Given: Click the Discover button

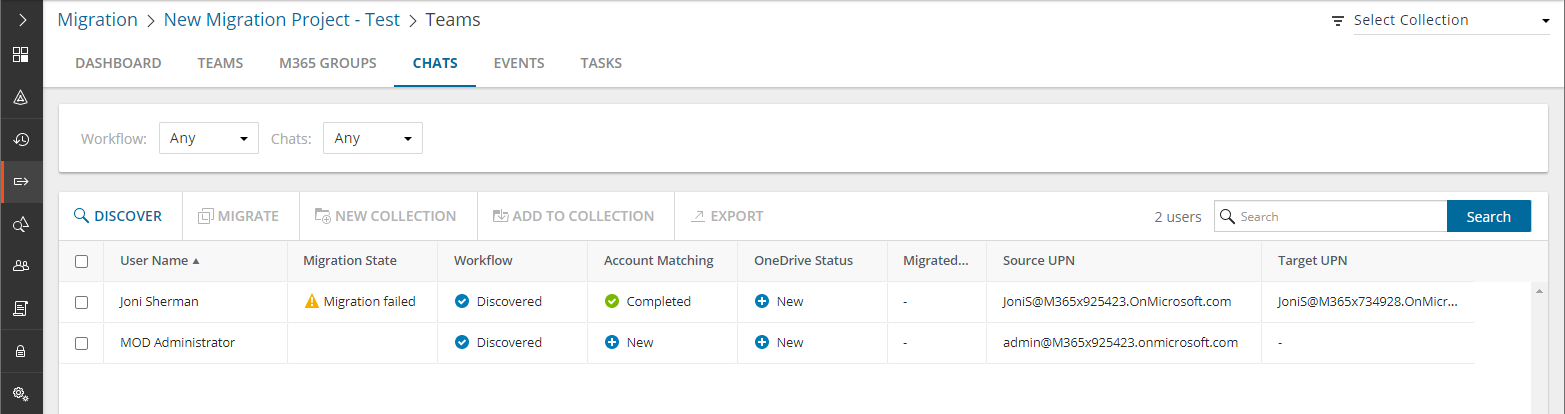Looking at the screenshot, I should (x=118, y=216).
